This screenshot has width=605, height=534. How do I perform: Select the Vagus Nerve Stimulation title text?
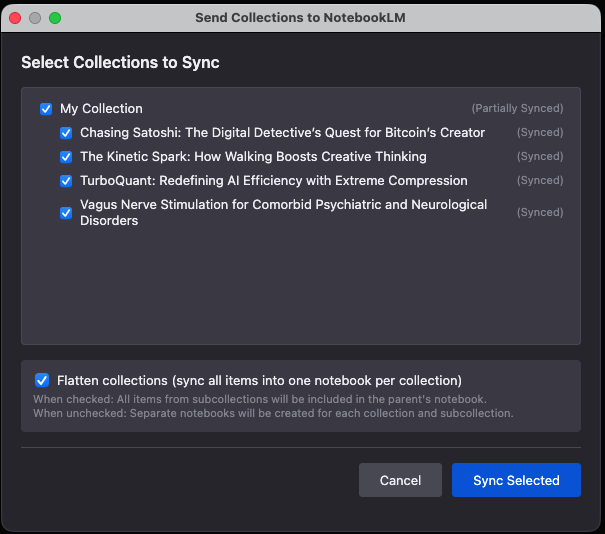283,213
